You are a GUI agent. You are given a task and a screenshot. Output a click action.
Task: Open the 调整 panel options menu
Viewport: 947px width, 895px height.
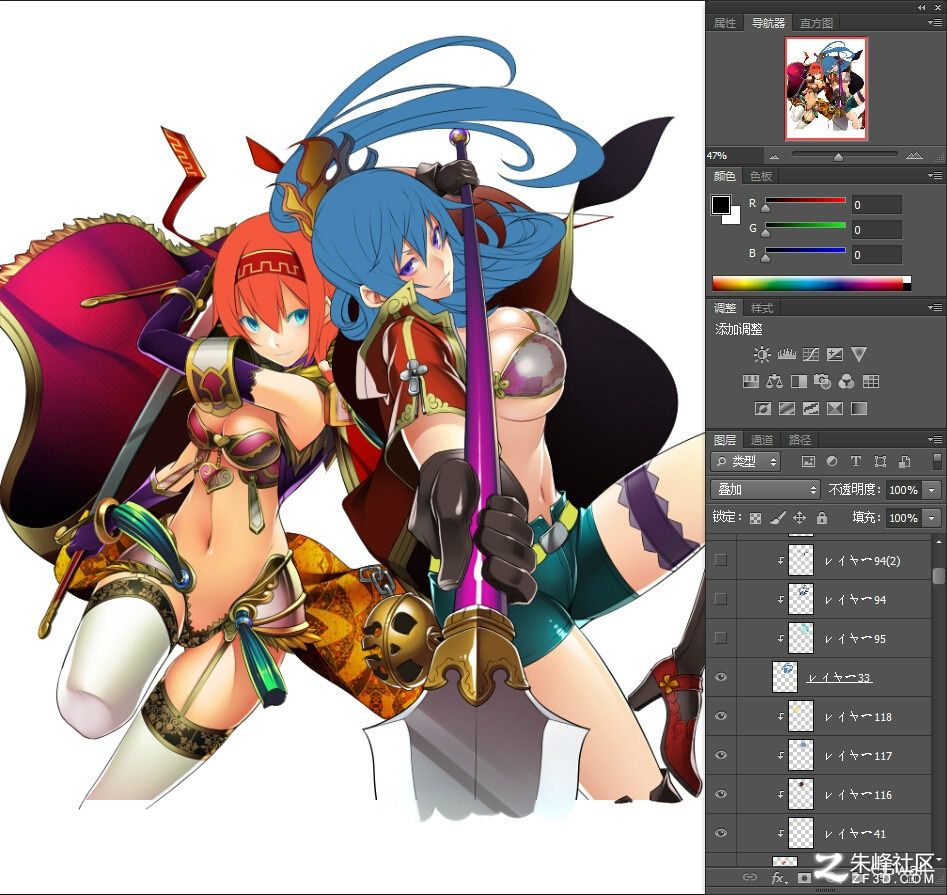pos(935,307)
